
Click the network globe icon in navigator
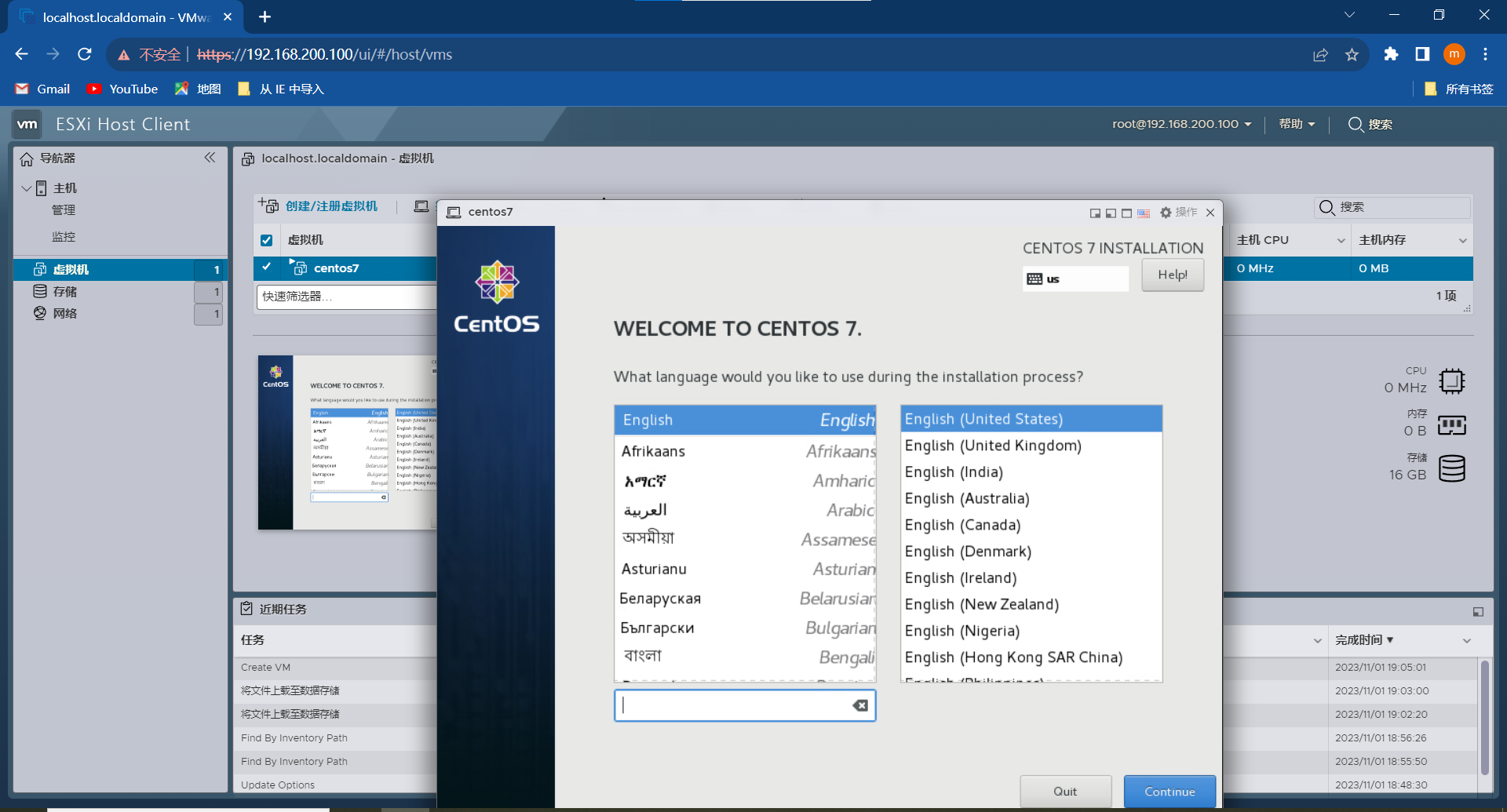pyautogui.click(x=40, y=313)
